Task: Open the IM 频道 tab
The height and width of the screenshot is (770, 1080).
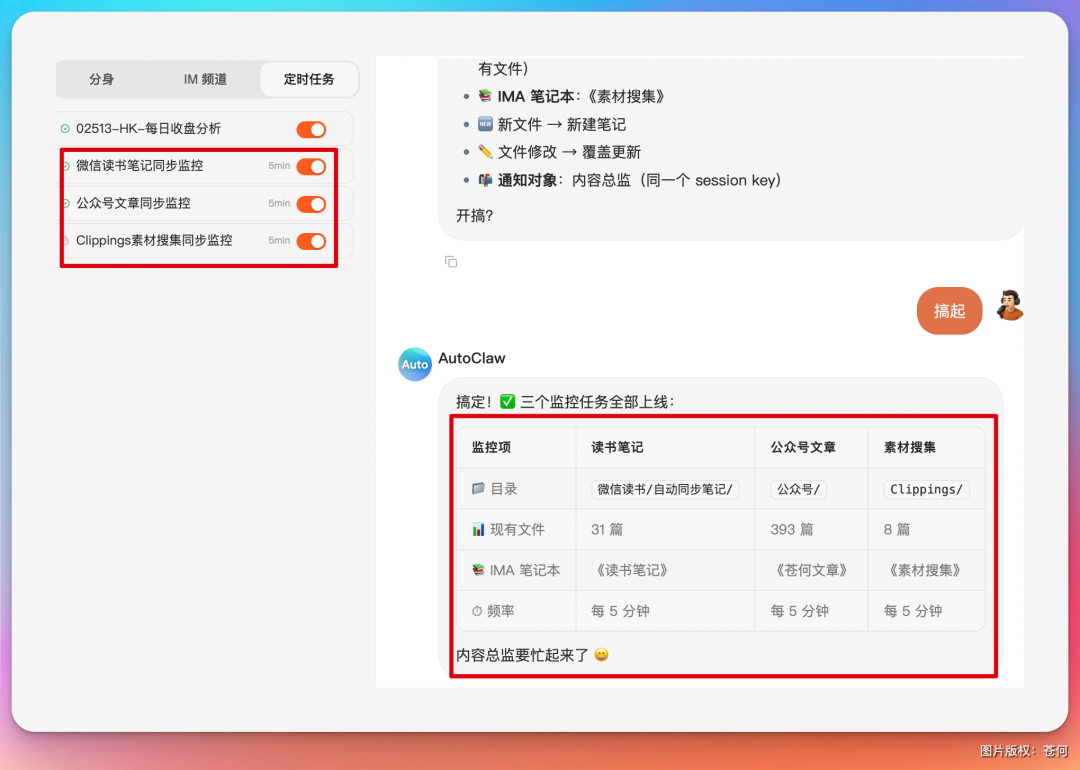Action: (x=204, y=79)
